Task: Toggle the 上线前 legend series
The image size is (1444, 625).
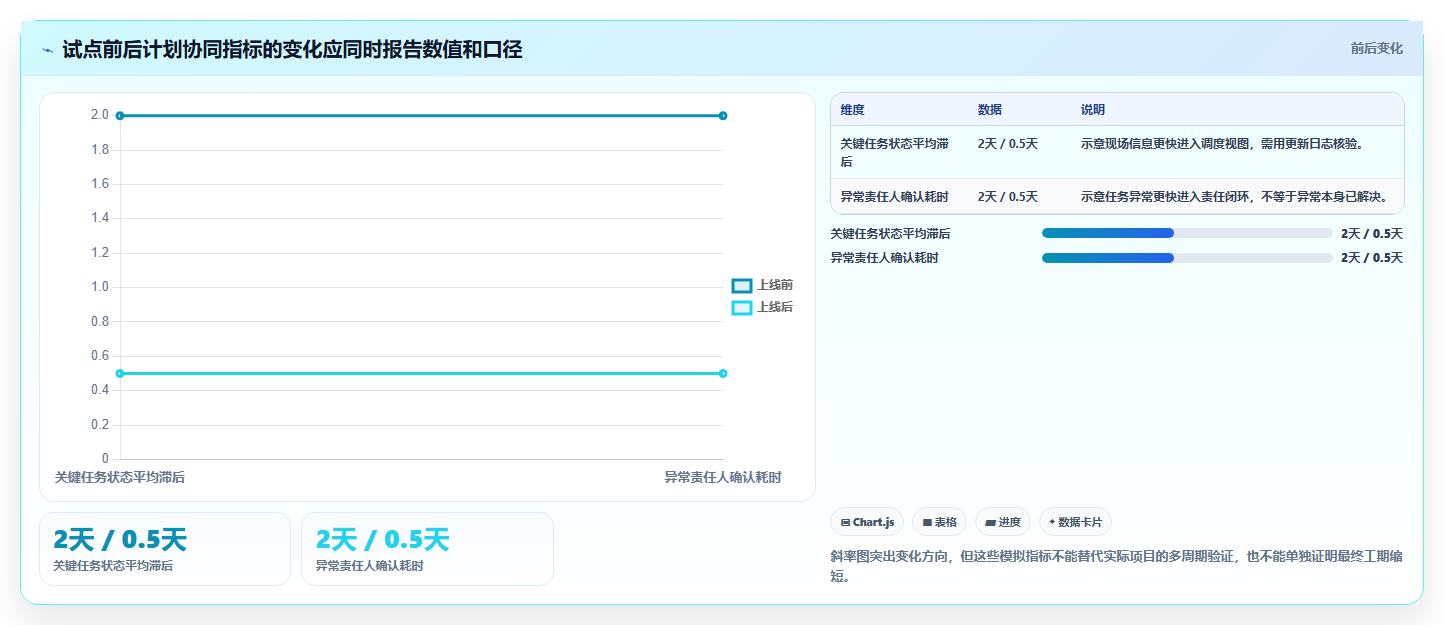Action: click(762, 285)
